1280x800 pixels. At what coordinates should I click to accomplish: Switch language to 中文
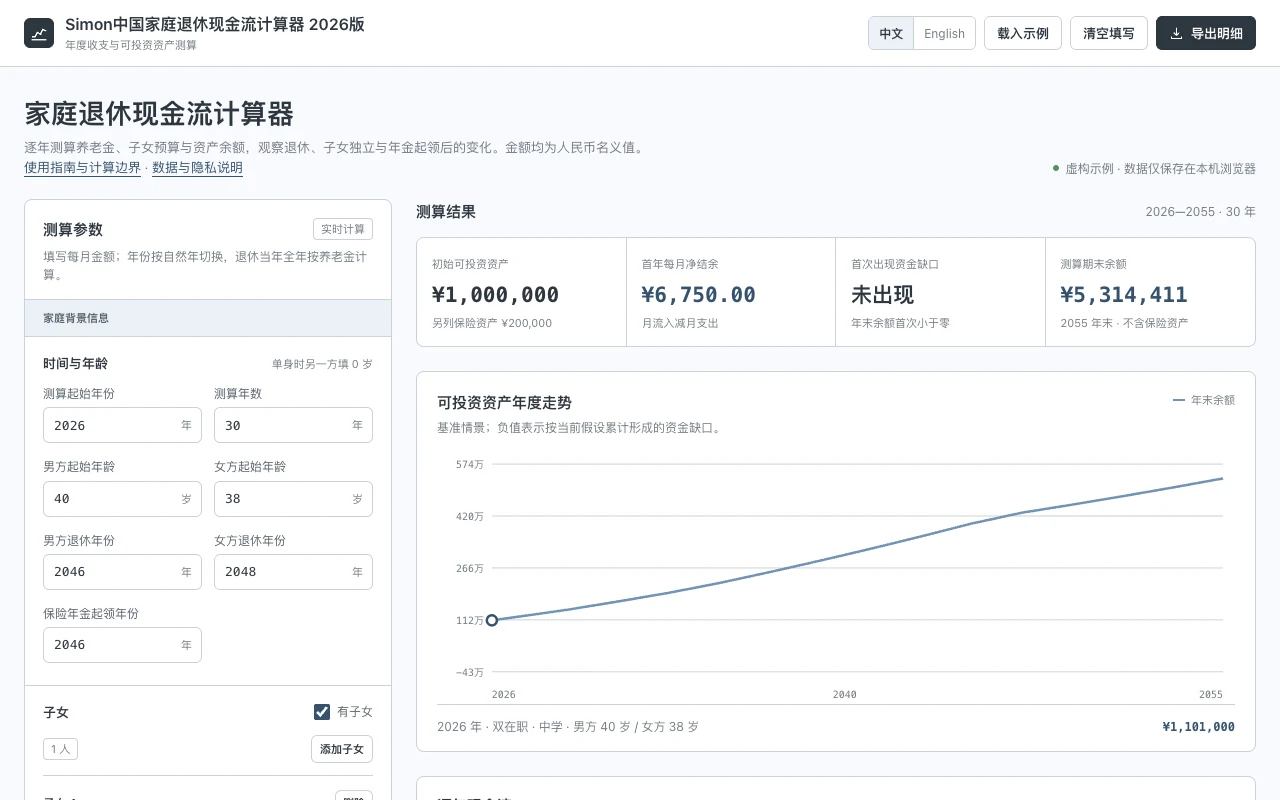click(891, 33)
